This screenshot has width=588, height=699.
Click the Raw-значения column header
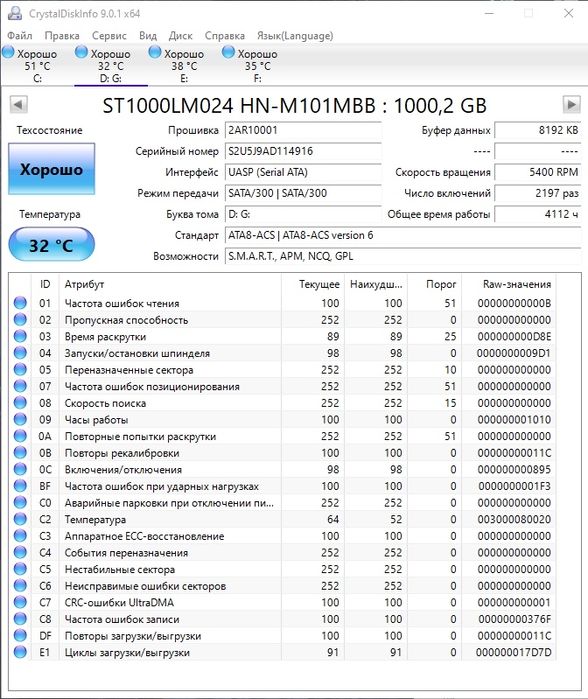509,284
